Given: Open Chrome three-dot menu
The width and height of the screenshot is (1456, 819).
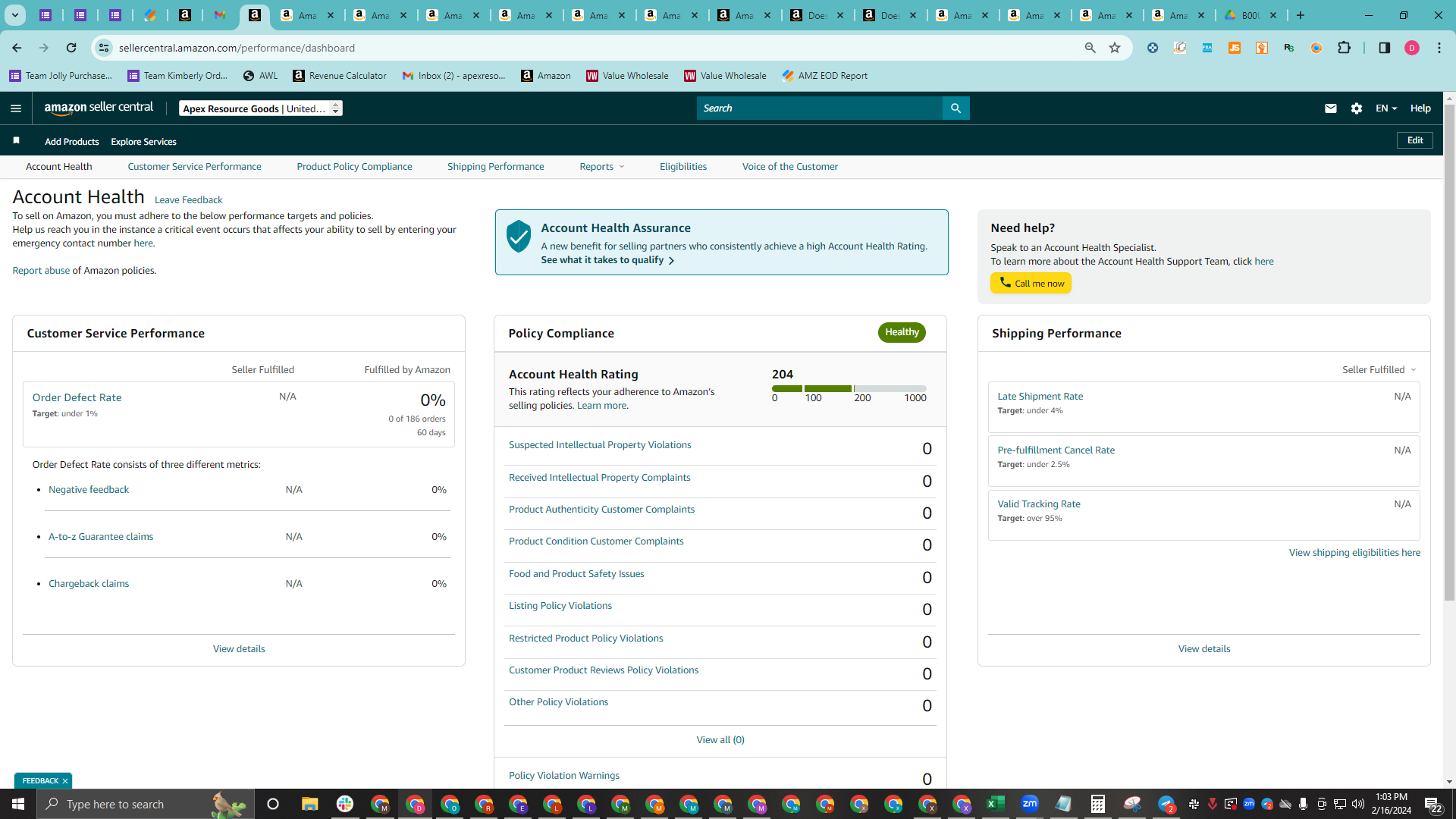Looking at the screenshot, I should tap(1439, 48).
